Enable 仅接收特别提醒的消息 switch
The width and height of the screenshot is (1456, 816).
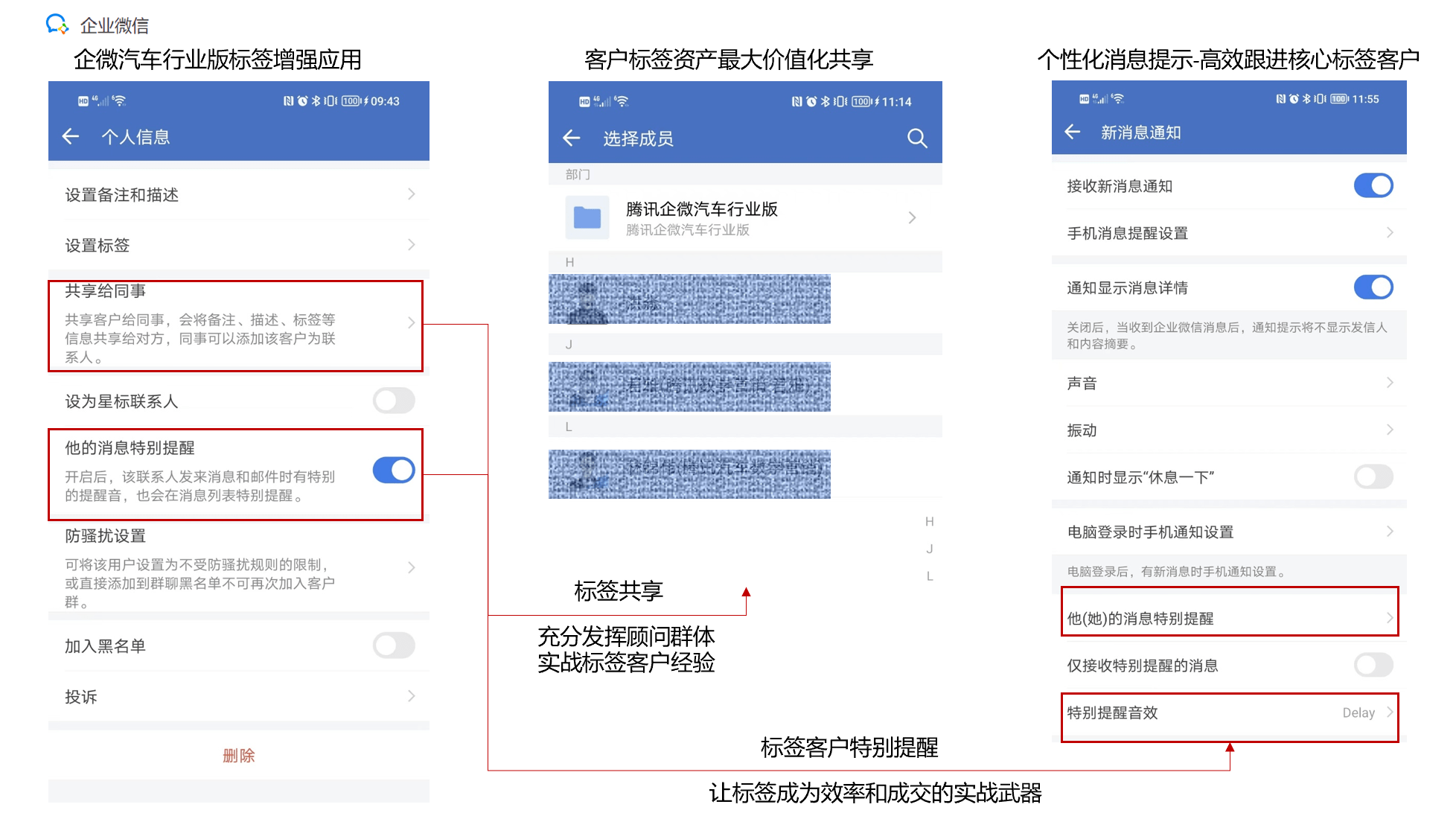(1373, 665)
